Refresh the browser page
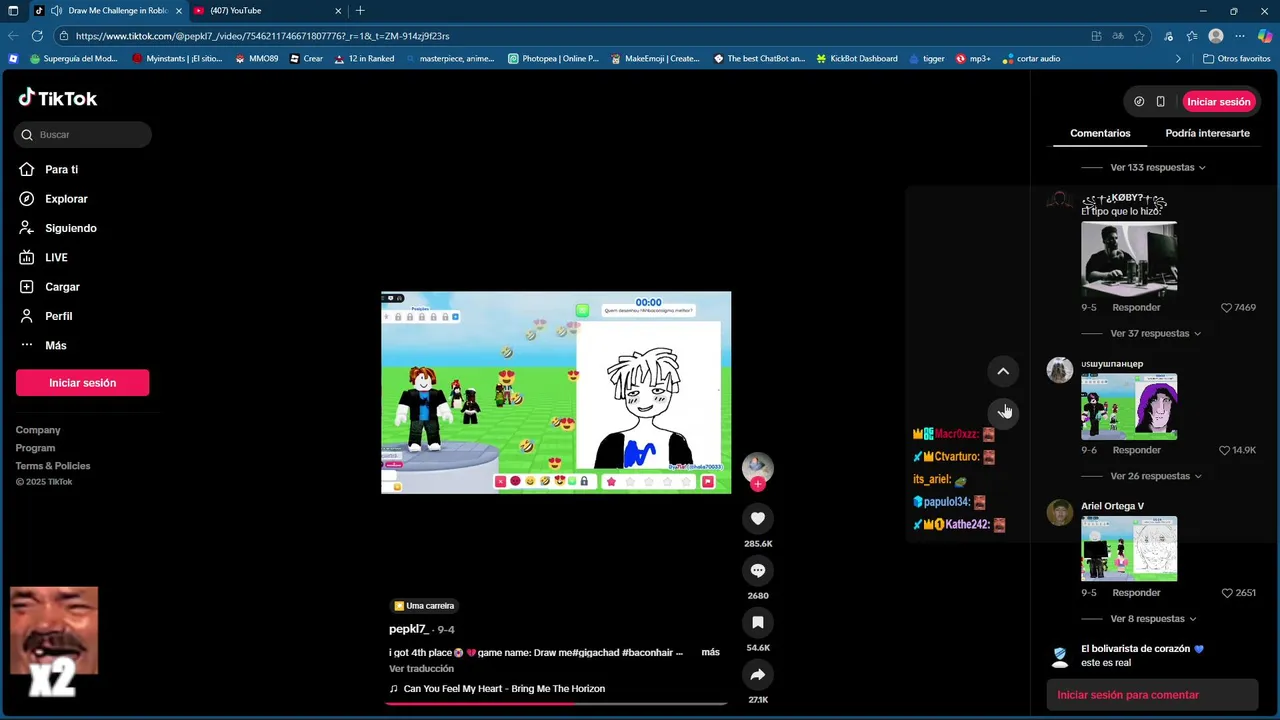The image size is (1280, 720). coord(37,35)
